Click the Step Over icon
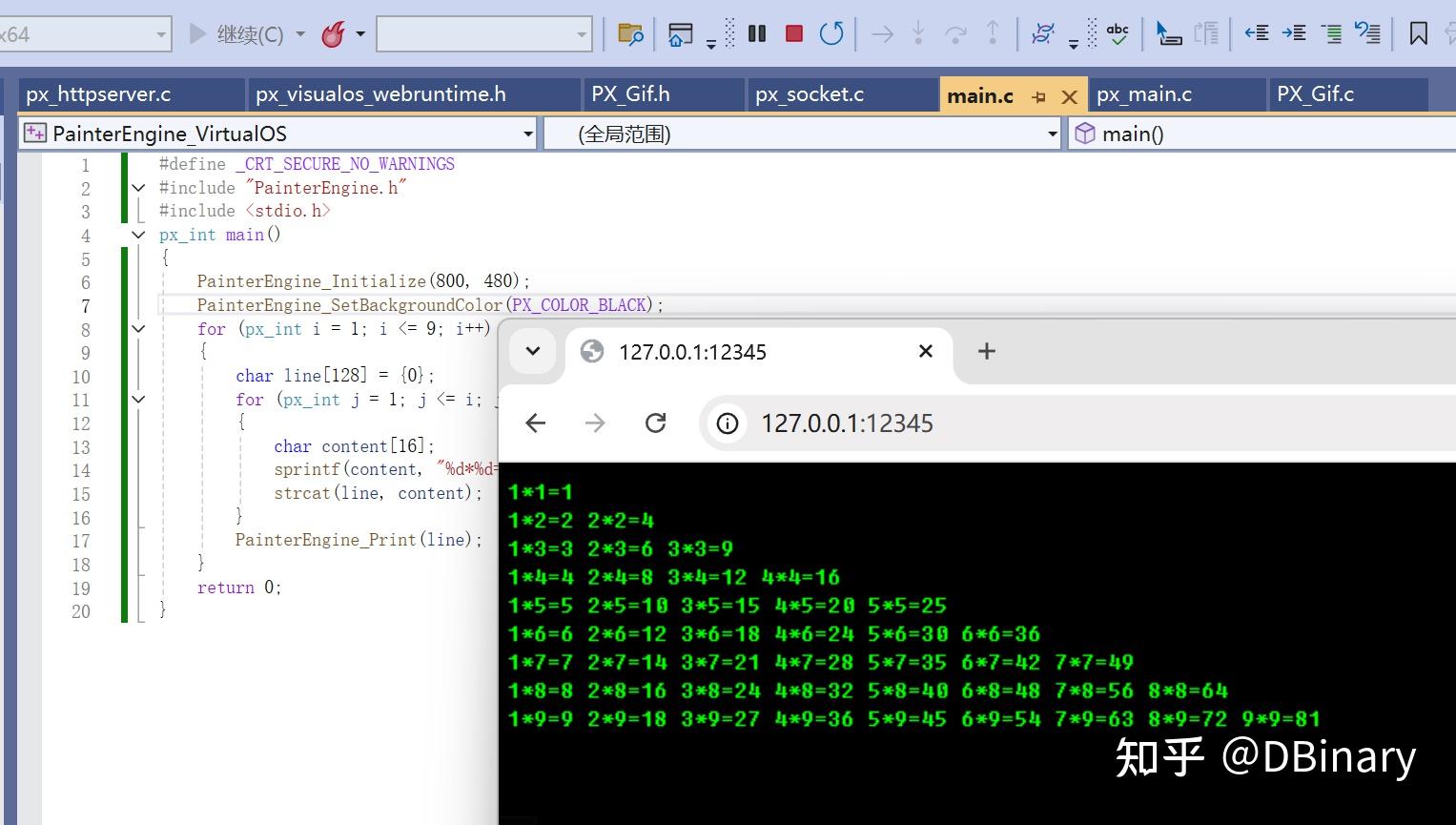 pos(955,34)
